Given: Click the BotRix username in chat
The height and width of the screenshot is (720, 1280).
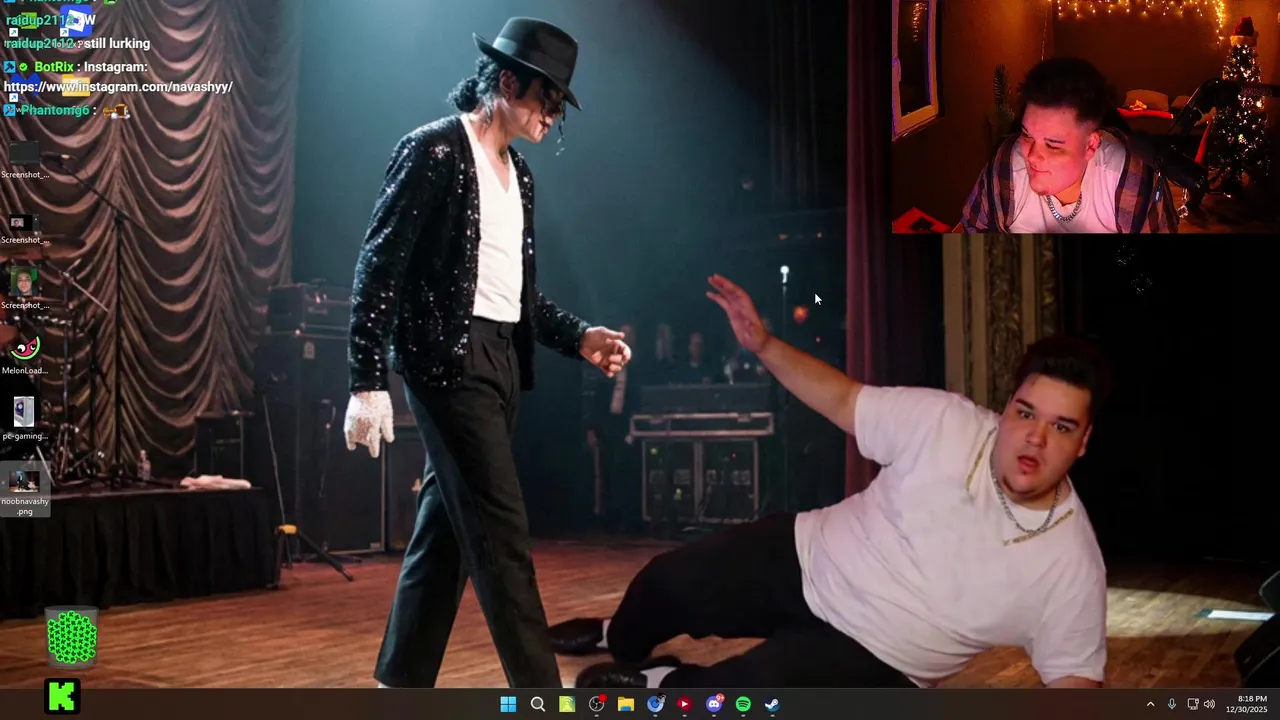Looking at the screenshot, I should pos(54,67).
